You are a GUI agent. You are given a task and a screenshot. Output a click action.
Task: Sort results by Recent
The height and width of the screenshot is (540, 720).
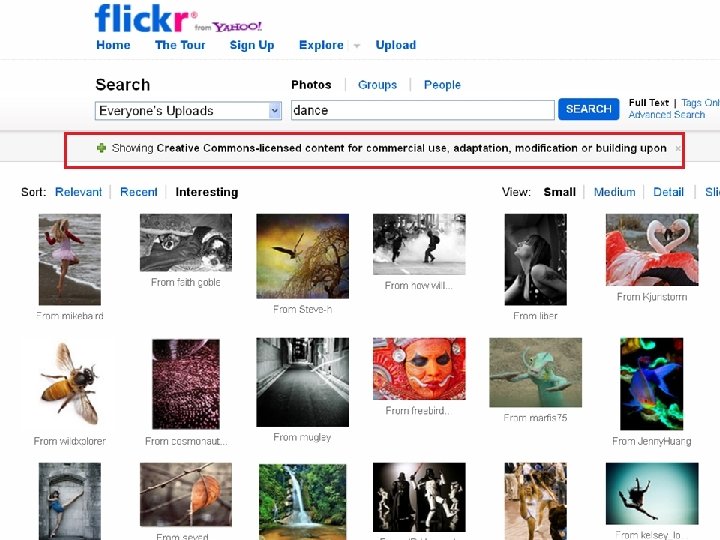pos(139,192)
